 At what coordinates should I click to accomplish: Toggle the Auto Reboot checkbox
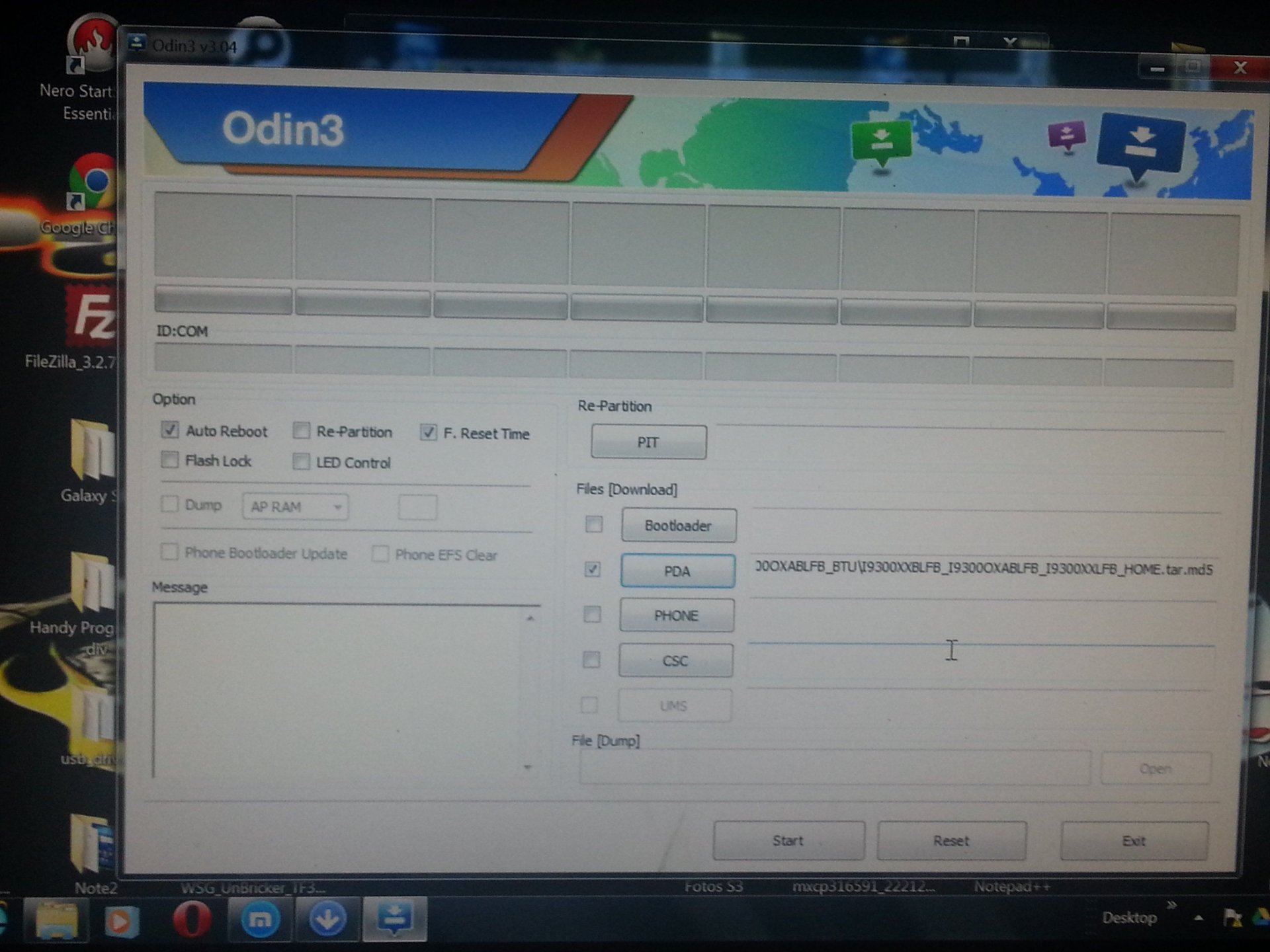pyautogui.click(x=170, y=430)
